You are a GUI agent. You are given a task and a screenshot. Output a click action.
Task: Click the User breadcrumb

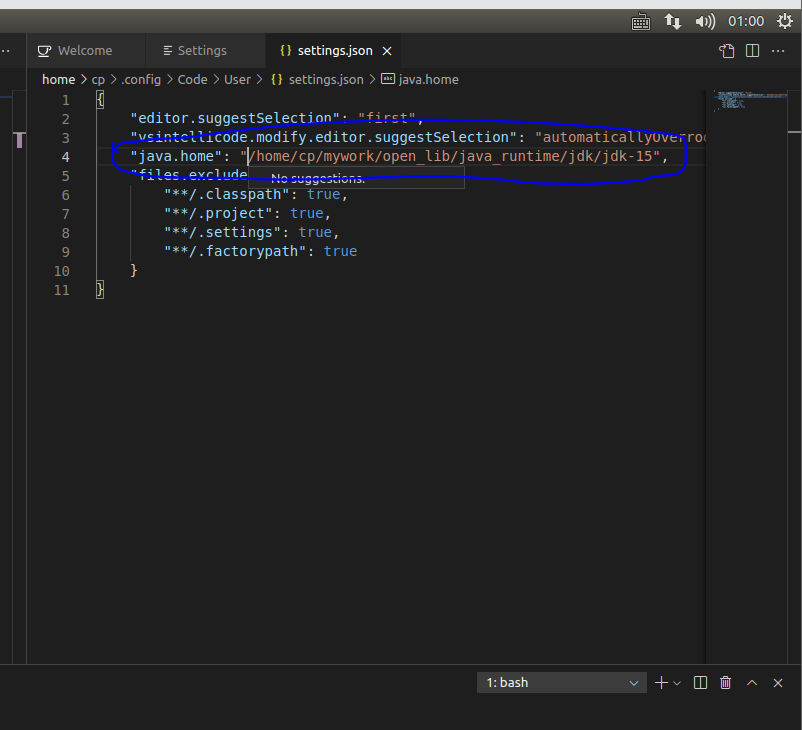click(237, 80)
